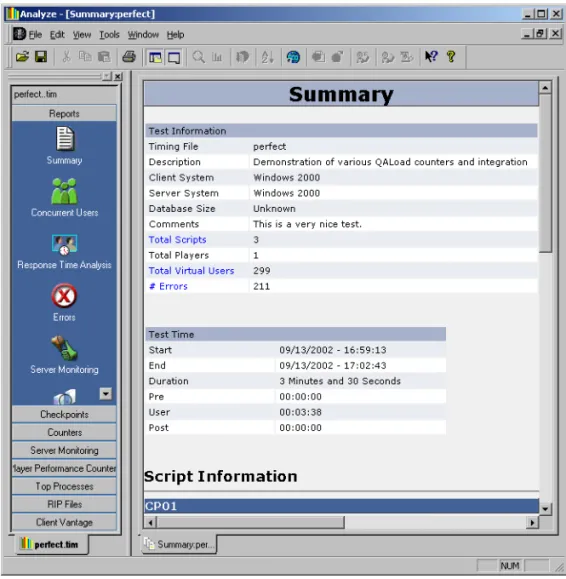This screenshot has height=579, width=566.
Task: Expand the Top Processes group
Action: pyautogui.click(x=64, y=486)
